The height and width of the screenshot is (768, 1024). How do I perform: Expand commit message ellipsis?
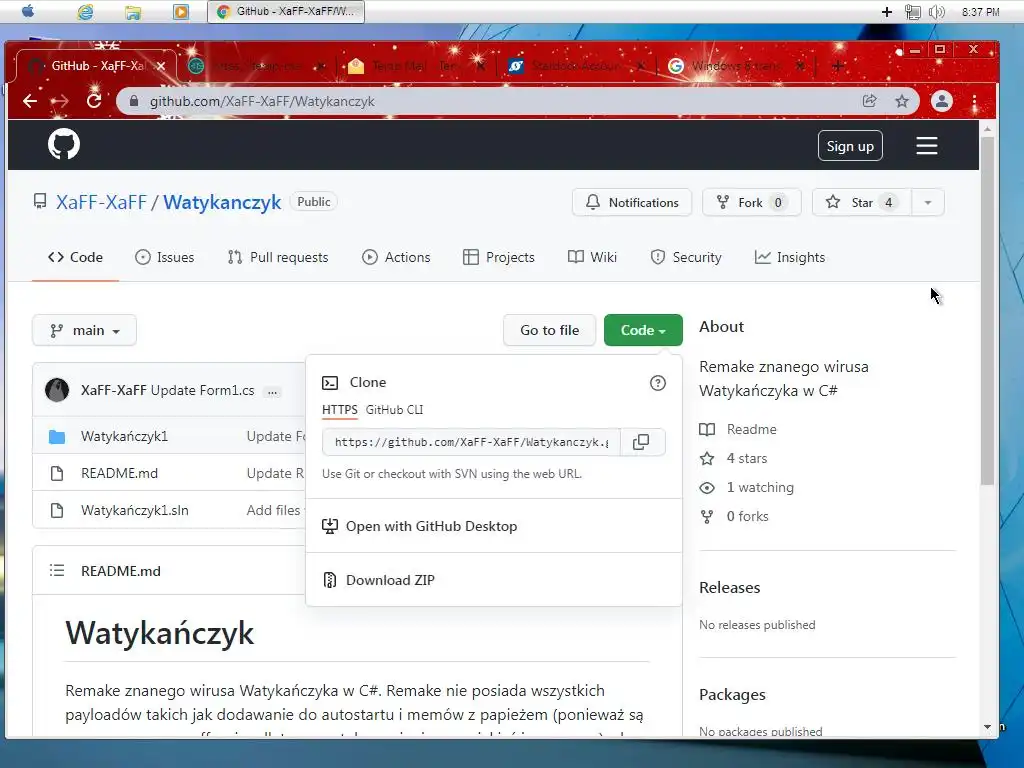272,392
